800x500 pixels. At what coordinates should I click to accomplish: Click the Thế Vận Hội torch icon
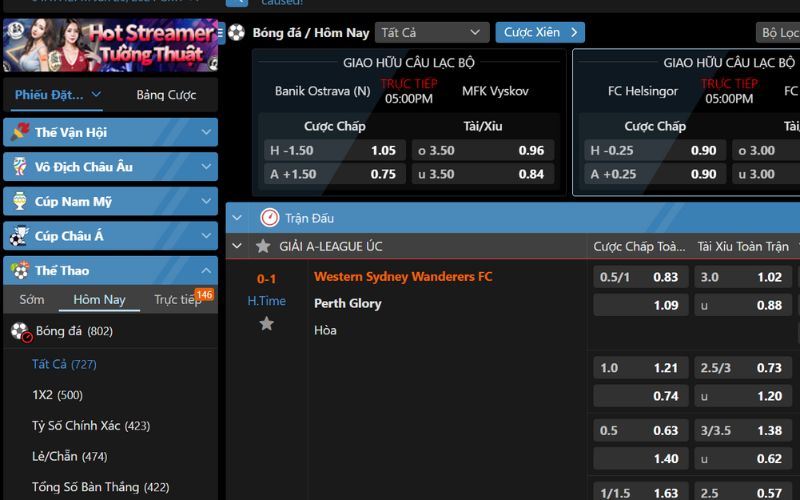pos(19,132)
